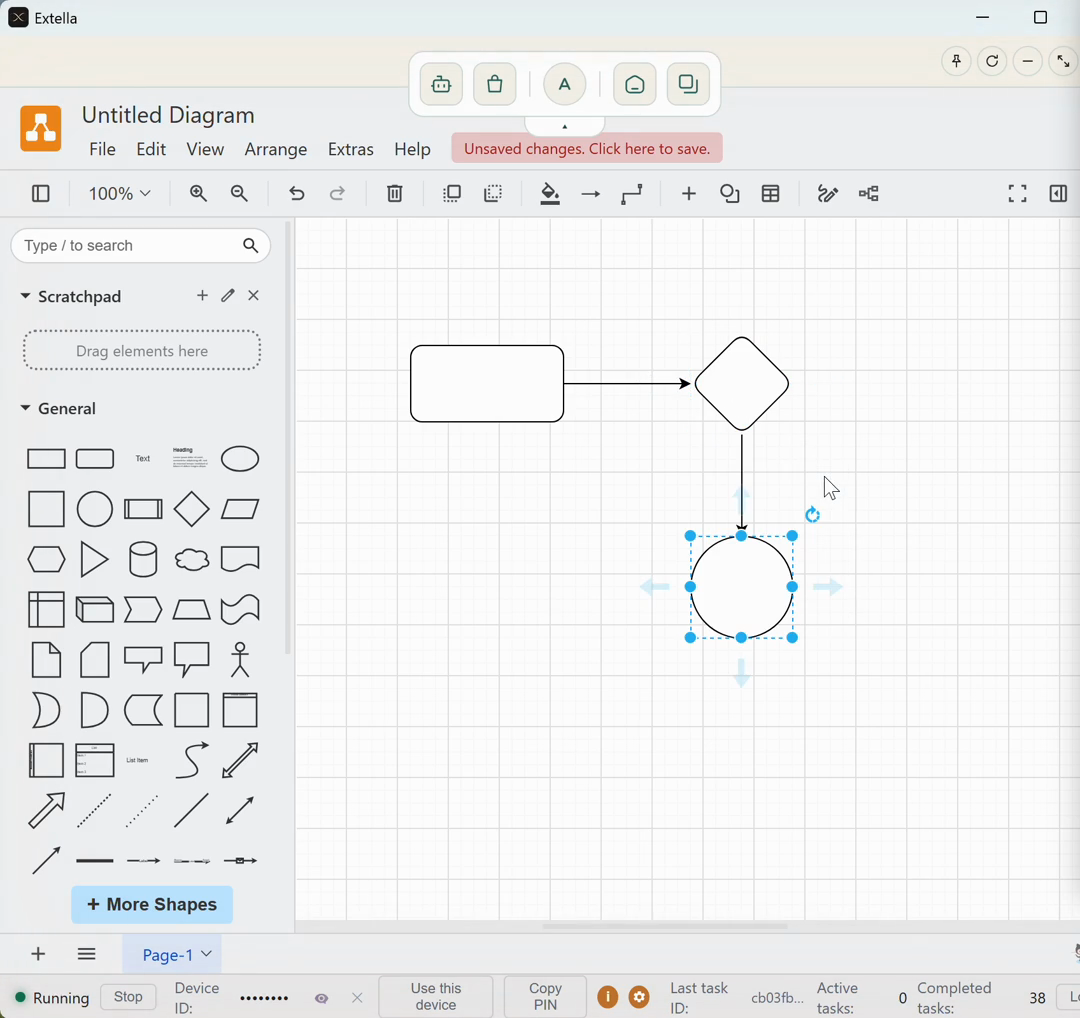
Task: Open the Extras menu
Action: point(351,149)
